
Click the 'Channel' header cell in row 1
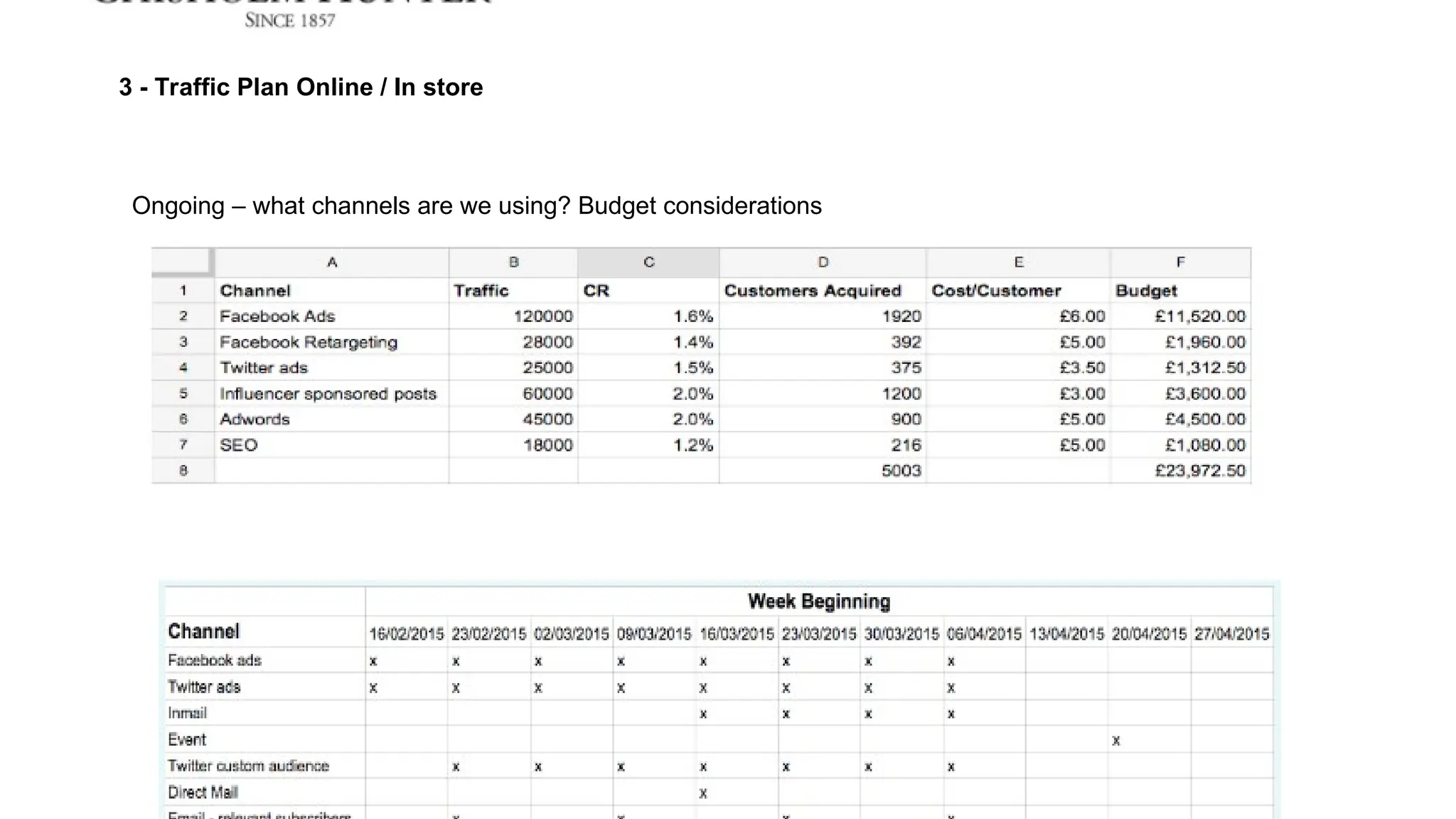tap(331, 291)
